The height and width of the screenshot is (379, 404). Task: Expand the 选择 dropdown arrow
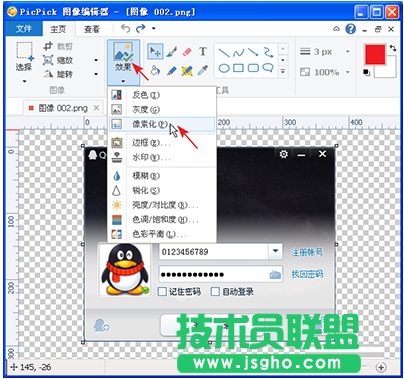coord(24,81)
